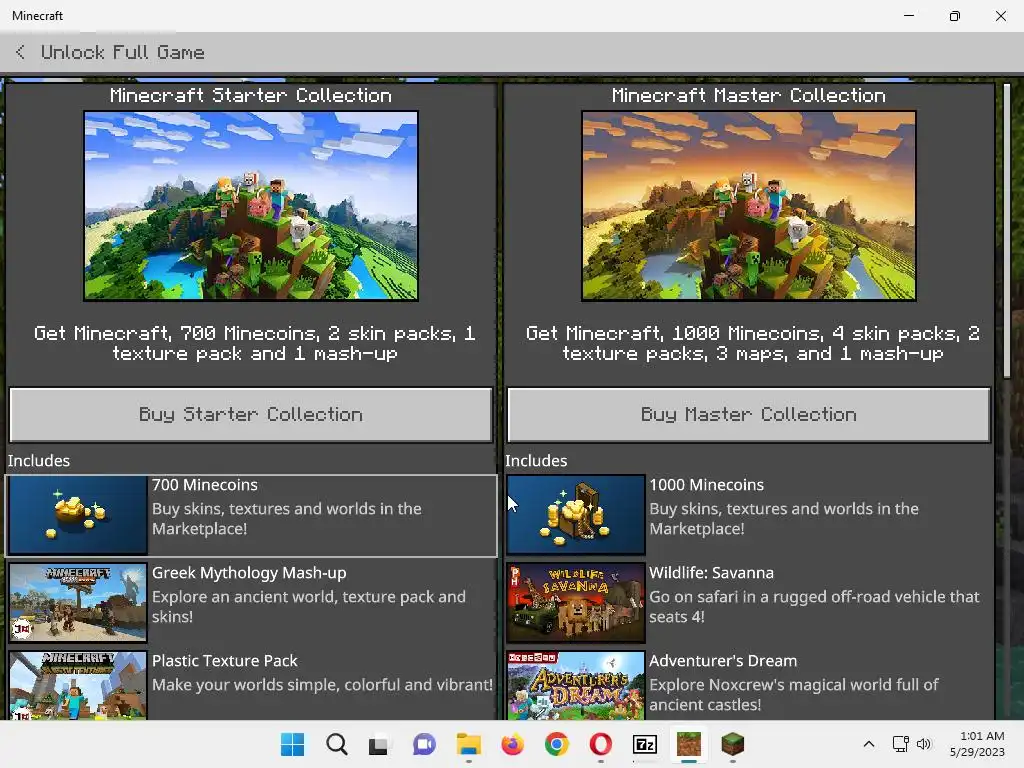Click the 'Minecraft Starter Collection' heading
The image size is (1024, 768).
tap(251, 95)
